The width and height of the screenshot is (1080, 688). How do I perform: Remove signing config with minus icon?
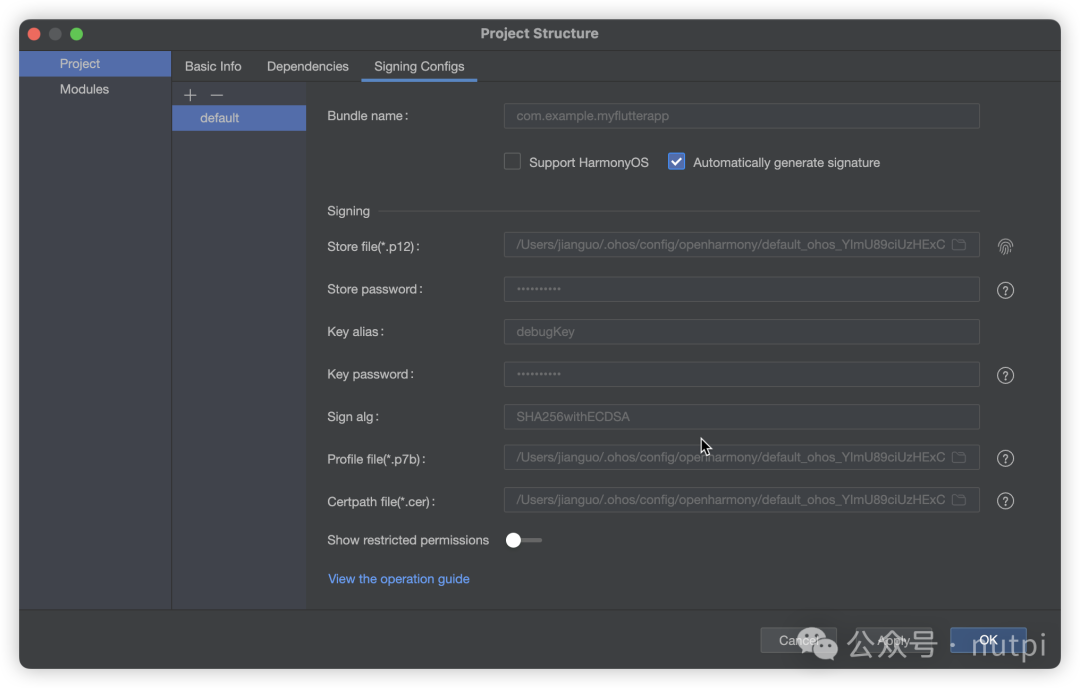[217, 95]
